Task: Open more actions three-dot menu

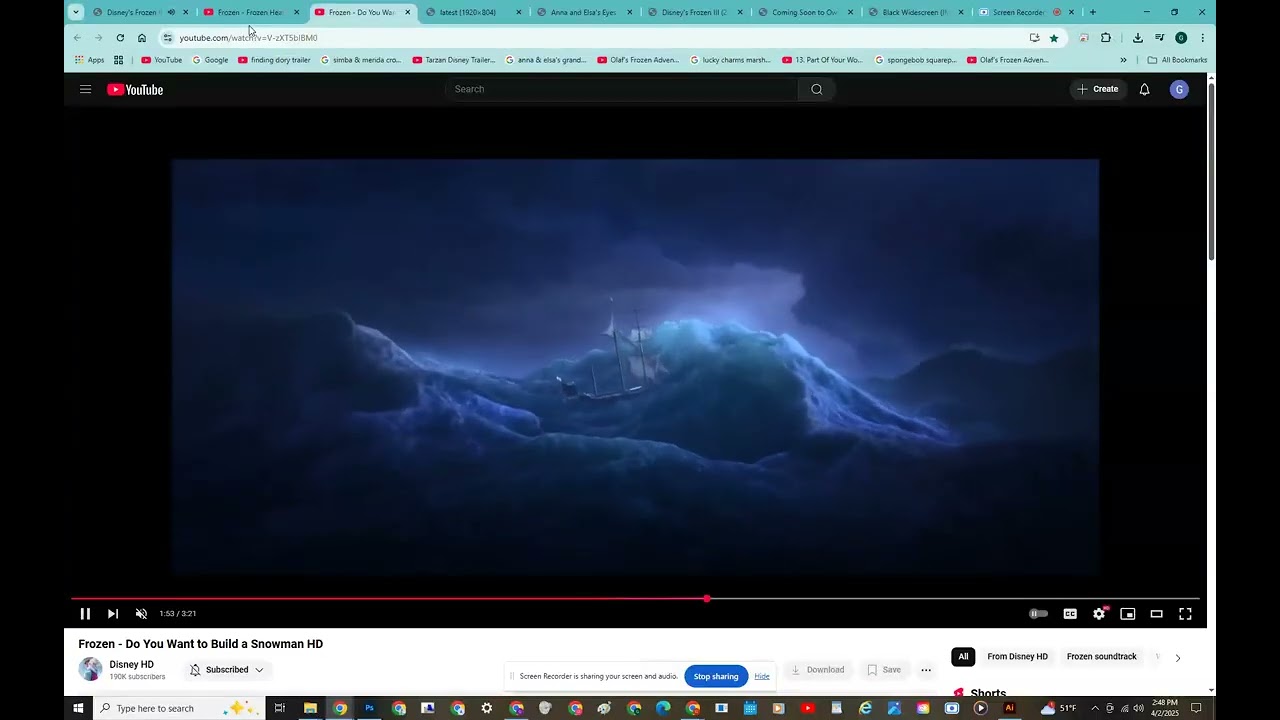Action: pyautogui.click(x=926, y=670)
